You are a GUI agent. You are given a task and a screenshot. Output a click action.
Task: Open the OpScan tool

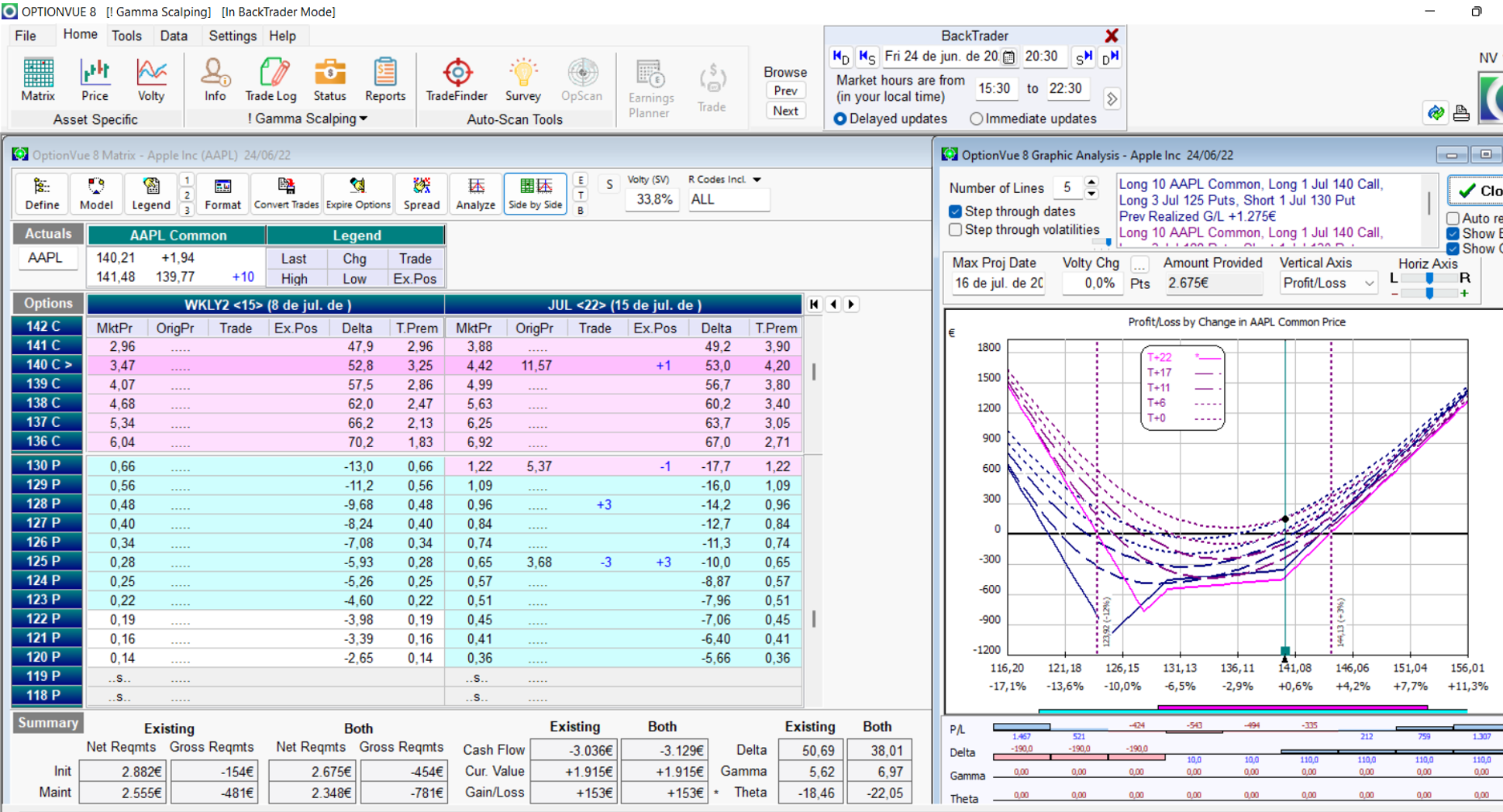[581, 79]
